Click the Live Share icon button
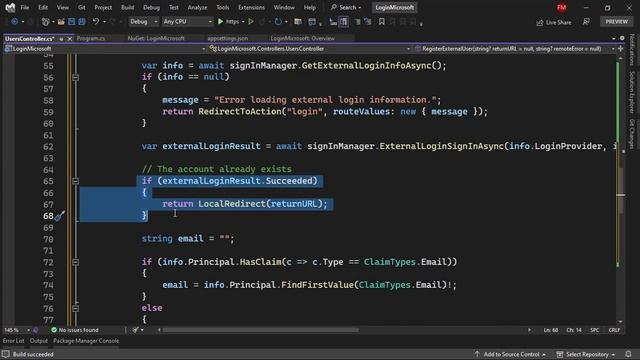This screenshot has width=640, height=360. coord(553,22)
